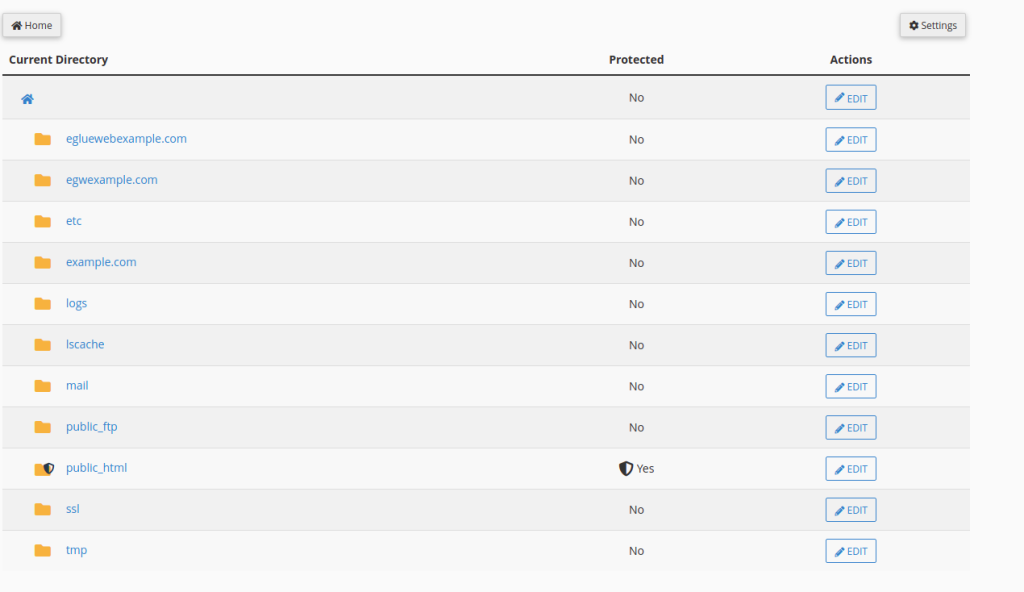The width and height of the screenshot is (1024, 592).
Task: Click the shielded folder icon beside public_html
Action: [43, 468]
